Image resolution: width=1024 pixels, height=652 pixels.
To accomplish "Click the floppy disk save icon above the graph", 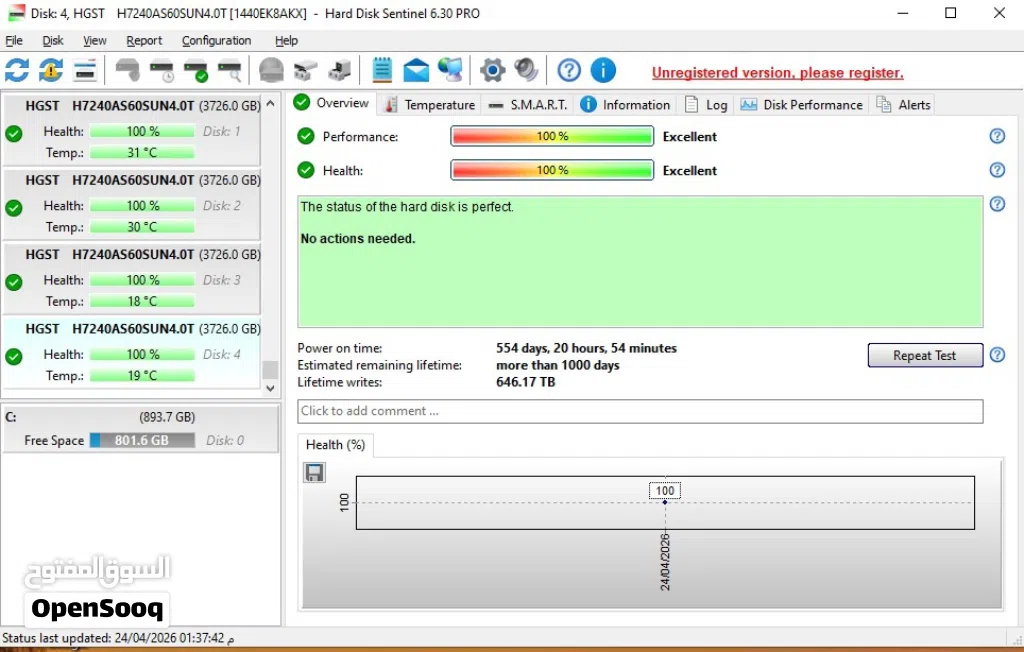I will pyautogui.click(x=314, y=472).
